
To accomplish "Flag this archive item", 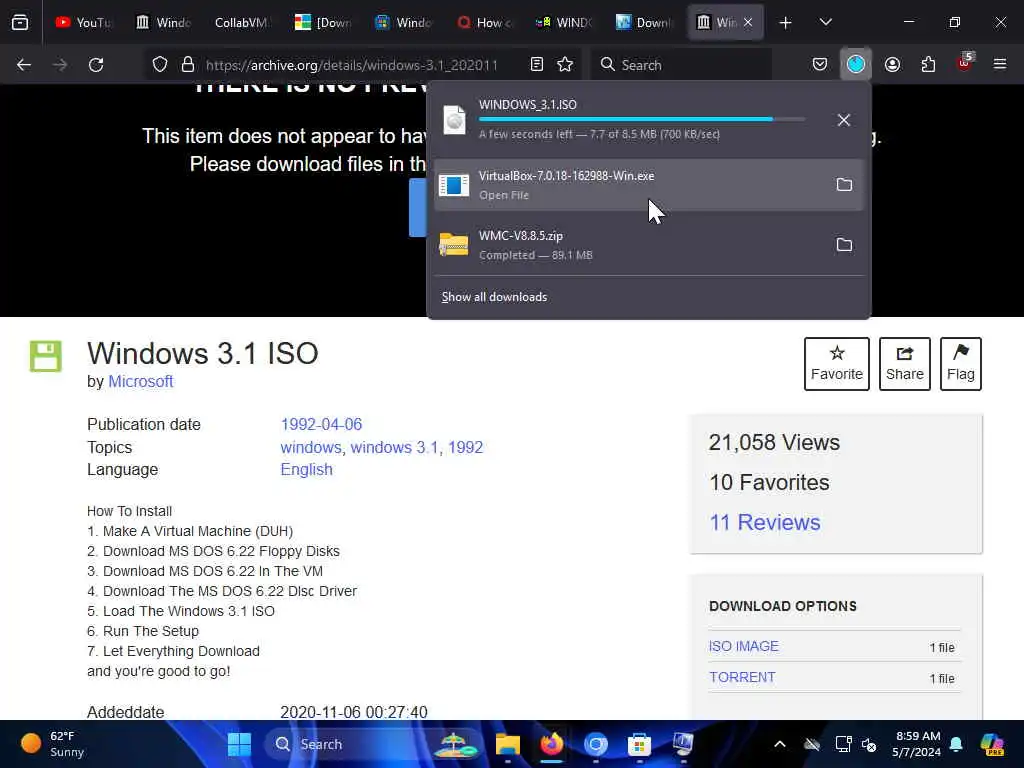I will (961, 364).
